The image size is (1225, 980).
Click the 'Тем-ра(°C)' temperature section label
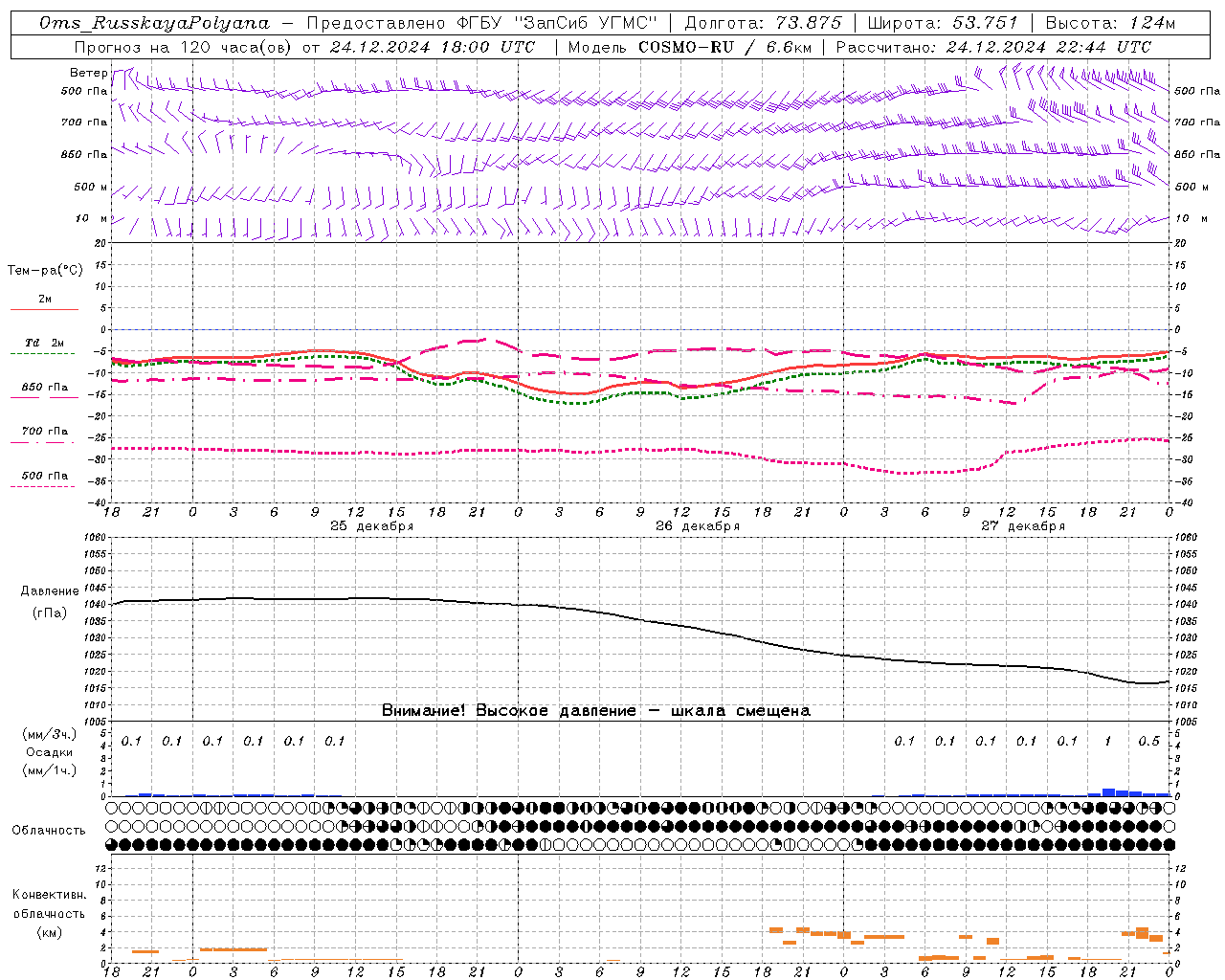45,271
